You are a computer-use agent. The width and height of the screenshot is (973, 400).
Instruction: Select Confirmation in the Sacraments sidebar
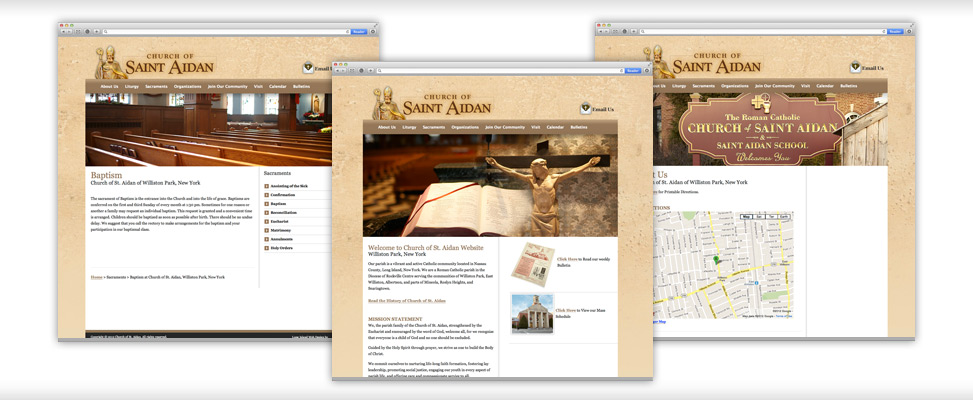click(x=282, y=195)
